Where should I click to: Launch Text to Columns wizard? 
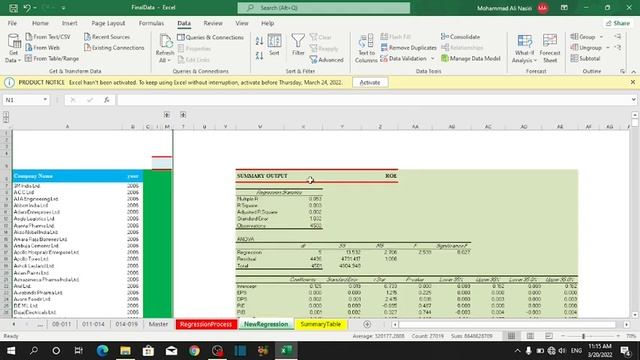(x=366, y=48)
